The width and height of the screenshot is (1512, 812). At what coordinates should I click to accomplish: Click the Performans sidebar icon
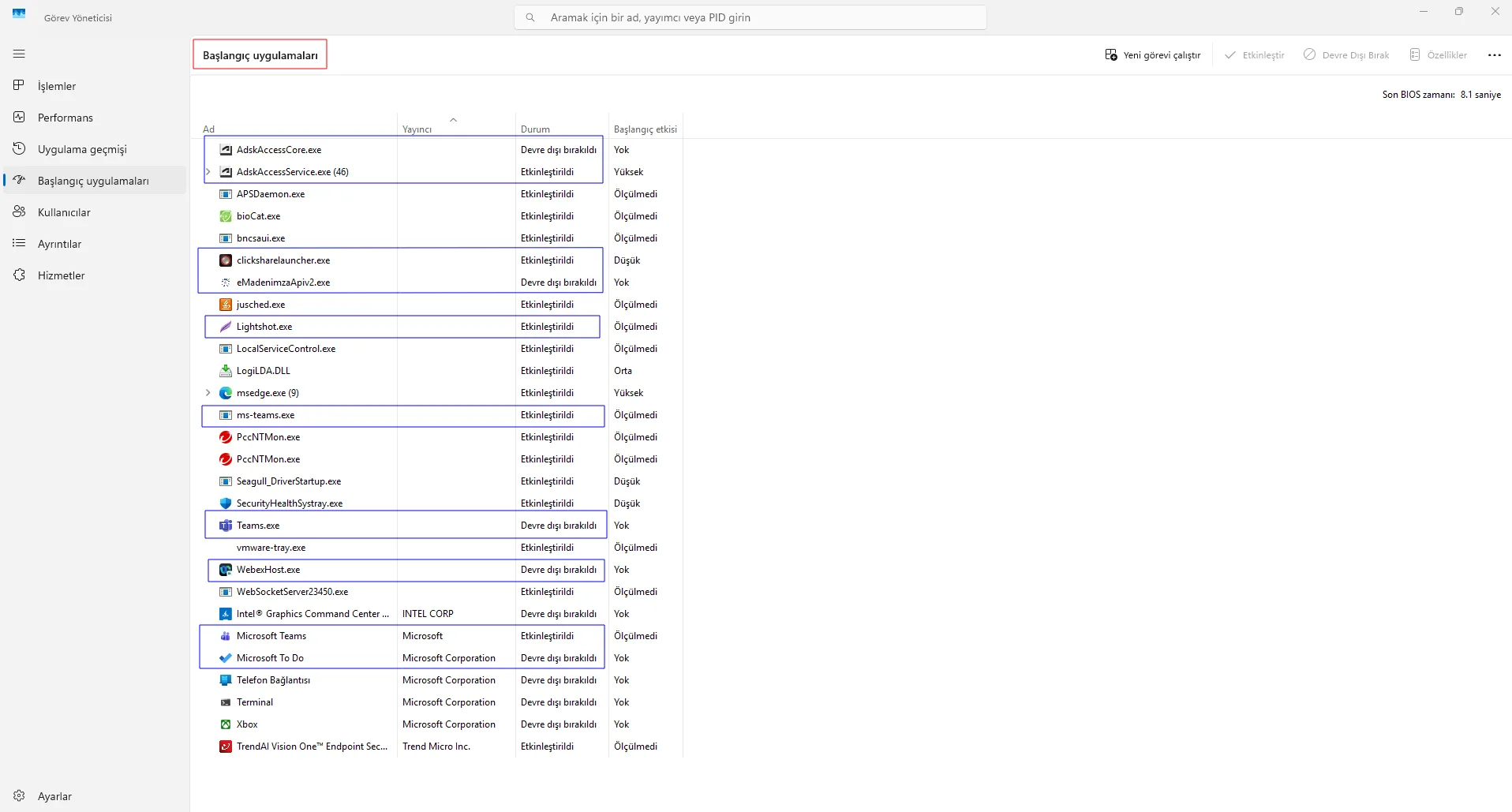[19, 117]
